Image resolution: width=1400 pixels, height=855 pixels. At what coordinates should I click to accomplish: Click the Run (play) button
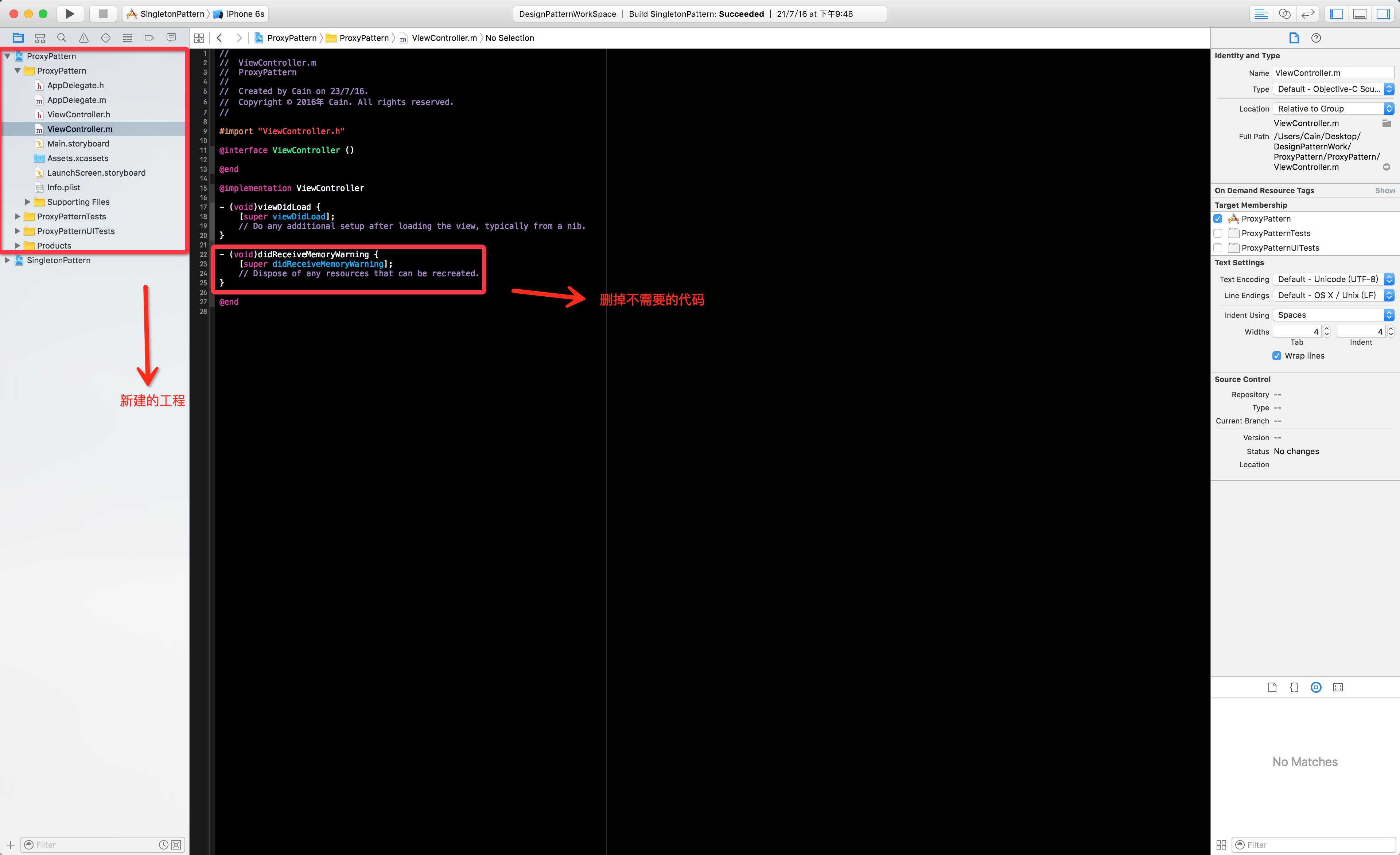click(69, 13)
